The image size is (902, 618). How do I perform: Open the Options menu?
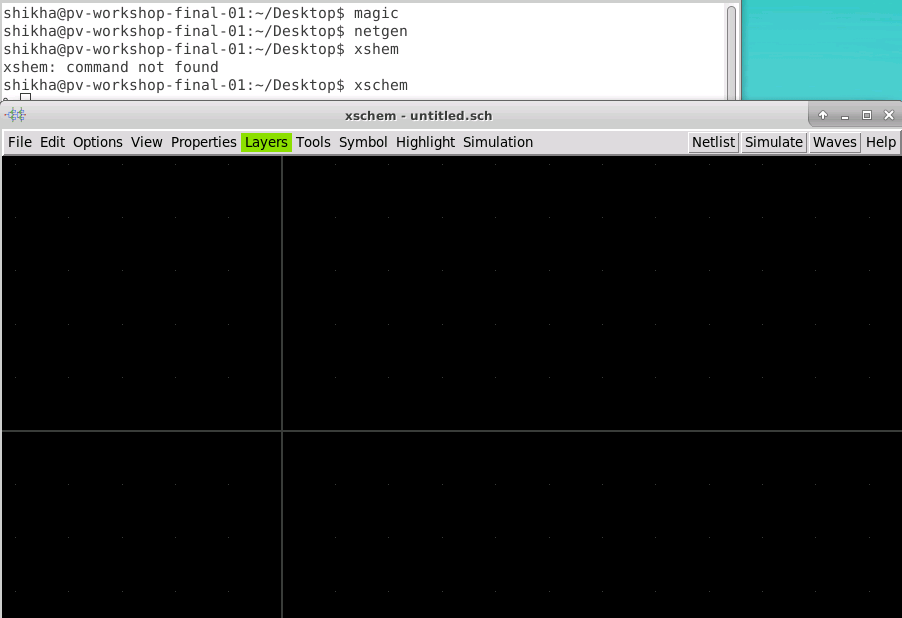click(97, 142)
